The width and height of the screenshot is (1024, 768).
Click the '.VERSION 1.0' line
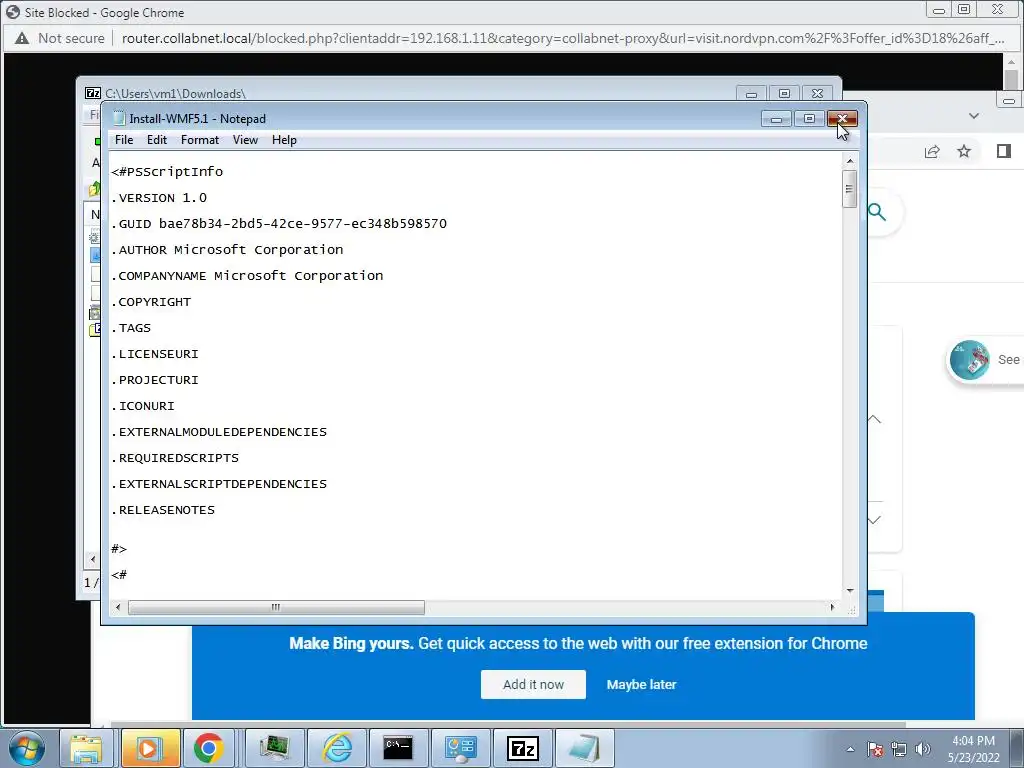pyautogui.click(x=159, y=197)
